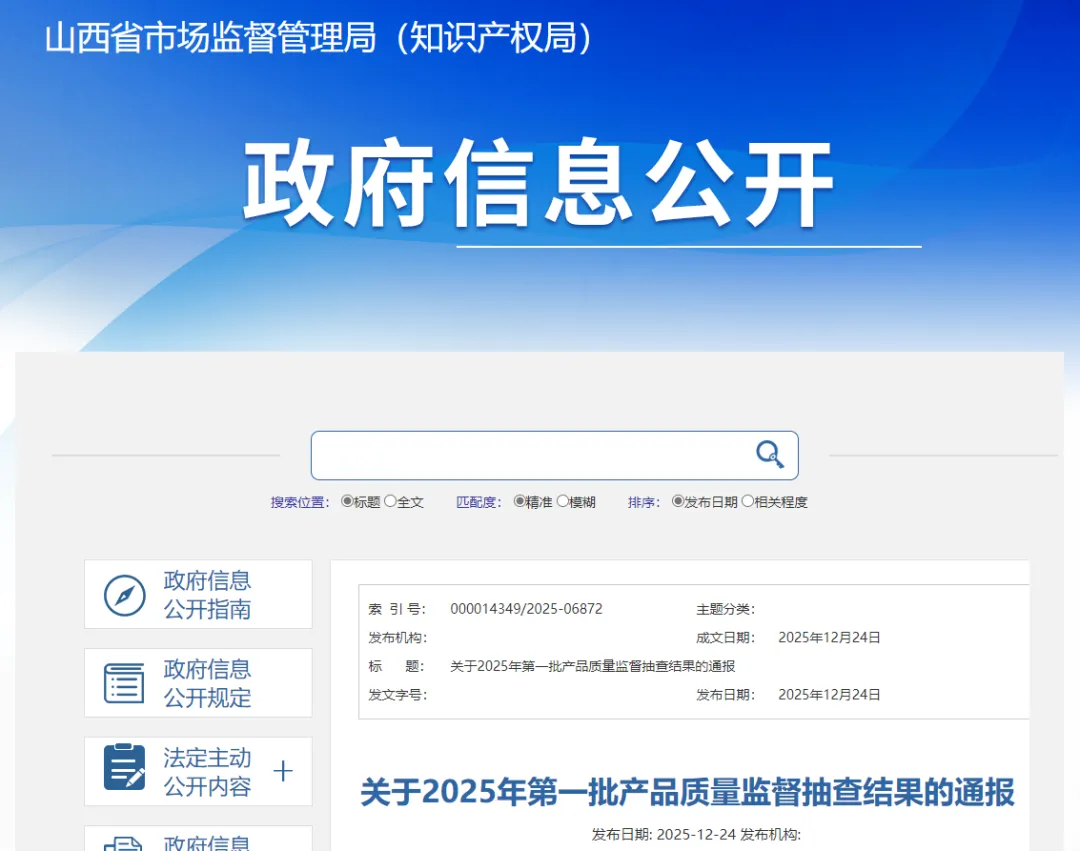This screenshot has width=1080, height=851.
Task: Click the compass icon for 政府信息公开指南
Action: point(125,595)
